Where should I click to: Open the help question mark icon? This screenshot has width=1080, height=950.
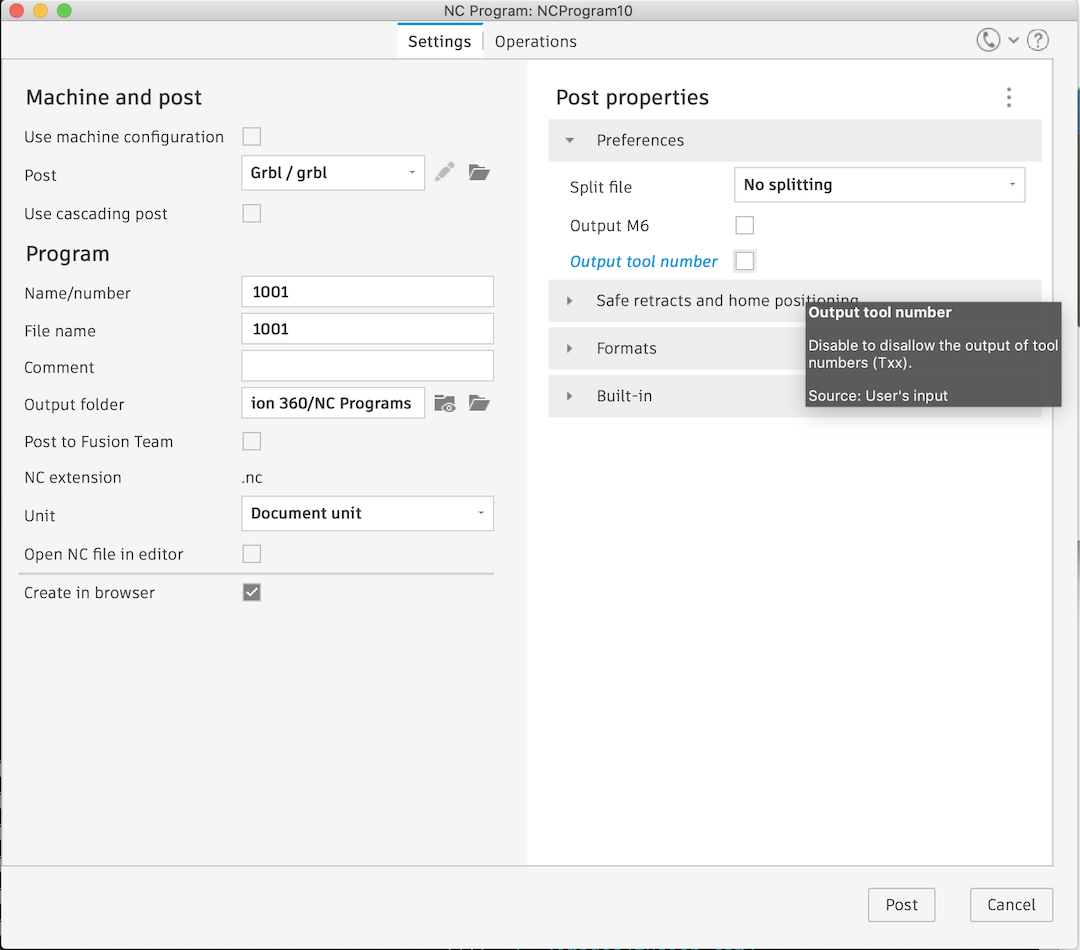tap(1038, 40)
